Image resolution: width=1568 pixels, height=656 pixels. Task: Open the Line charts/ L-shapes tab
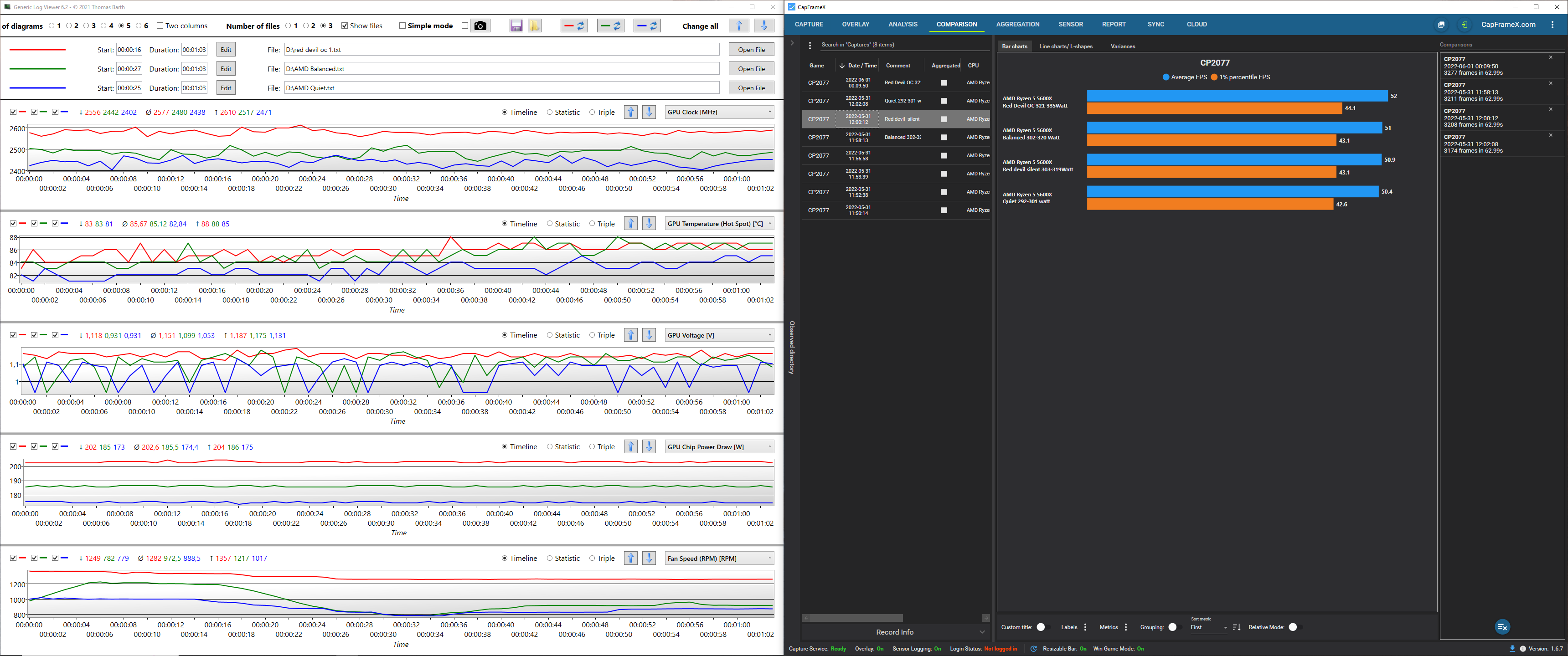[1065, 46]
